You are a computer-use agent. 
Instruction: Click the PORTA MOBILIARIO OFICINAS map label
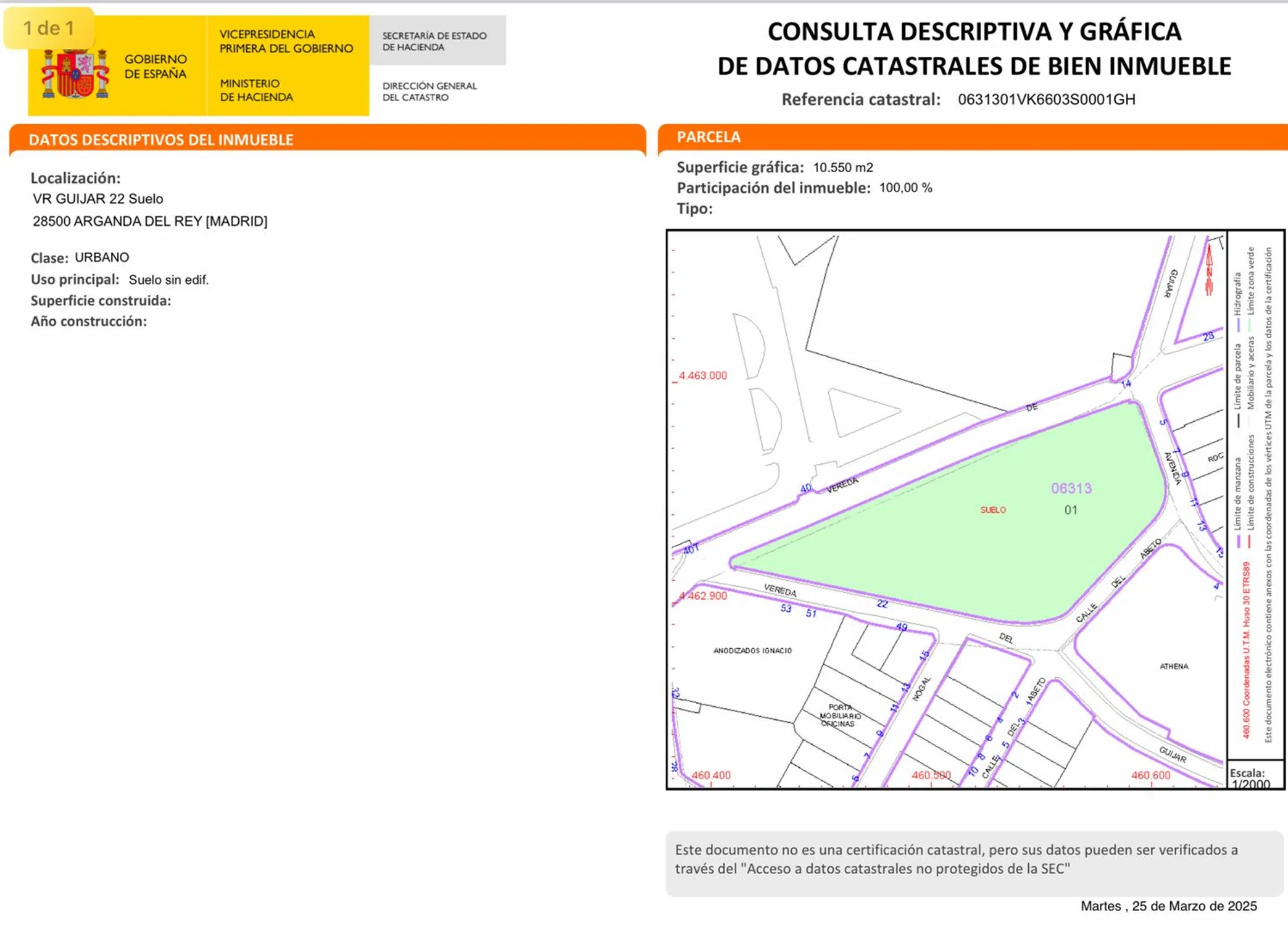point(839,715)
